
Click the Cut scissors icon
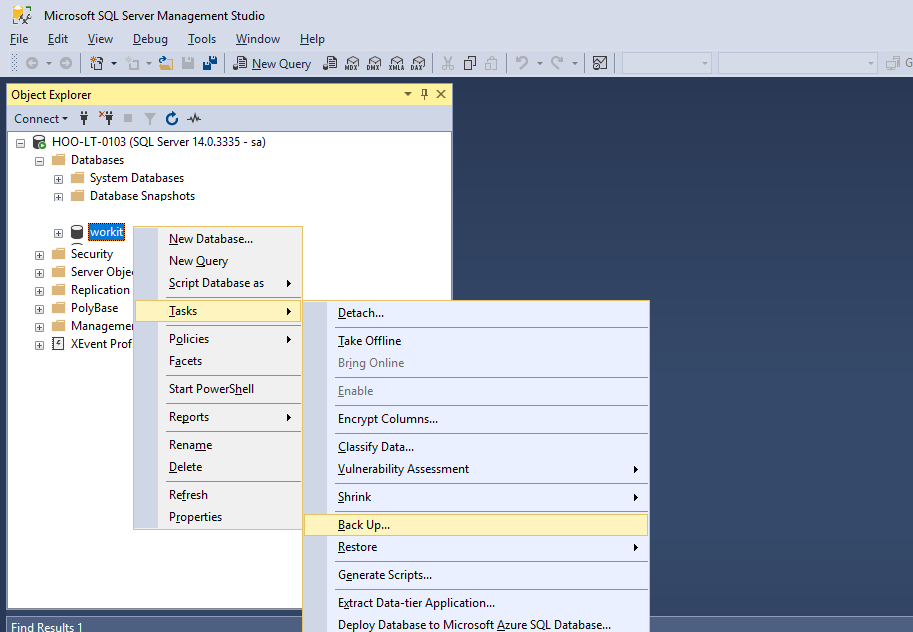click(x=448, y=63)
